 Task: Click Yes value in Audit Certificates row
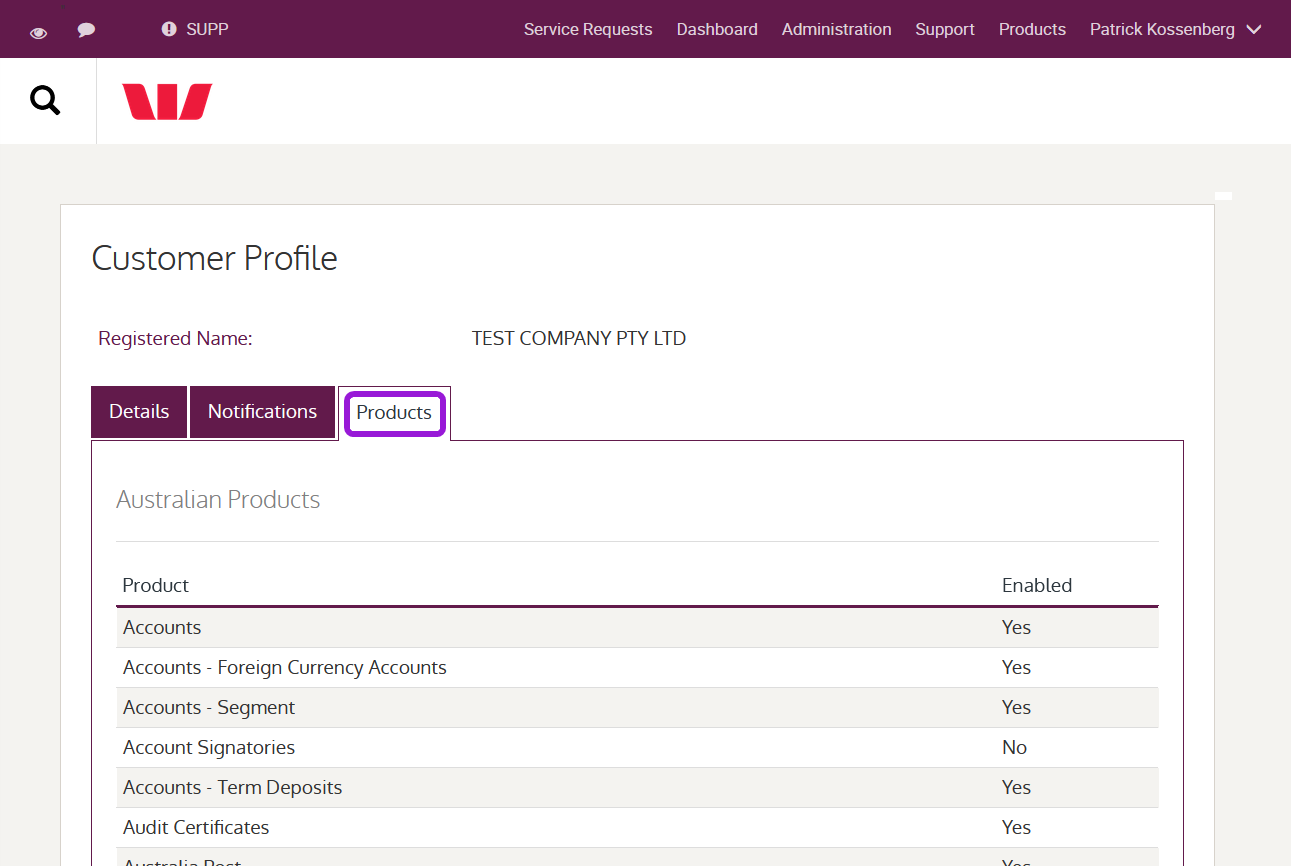1016,828
